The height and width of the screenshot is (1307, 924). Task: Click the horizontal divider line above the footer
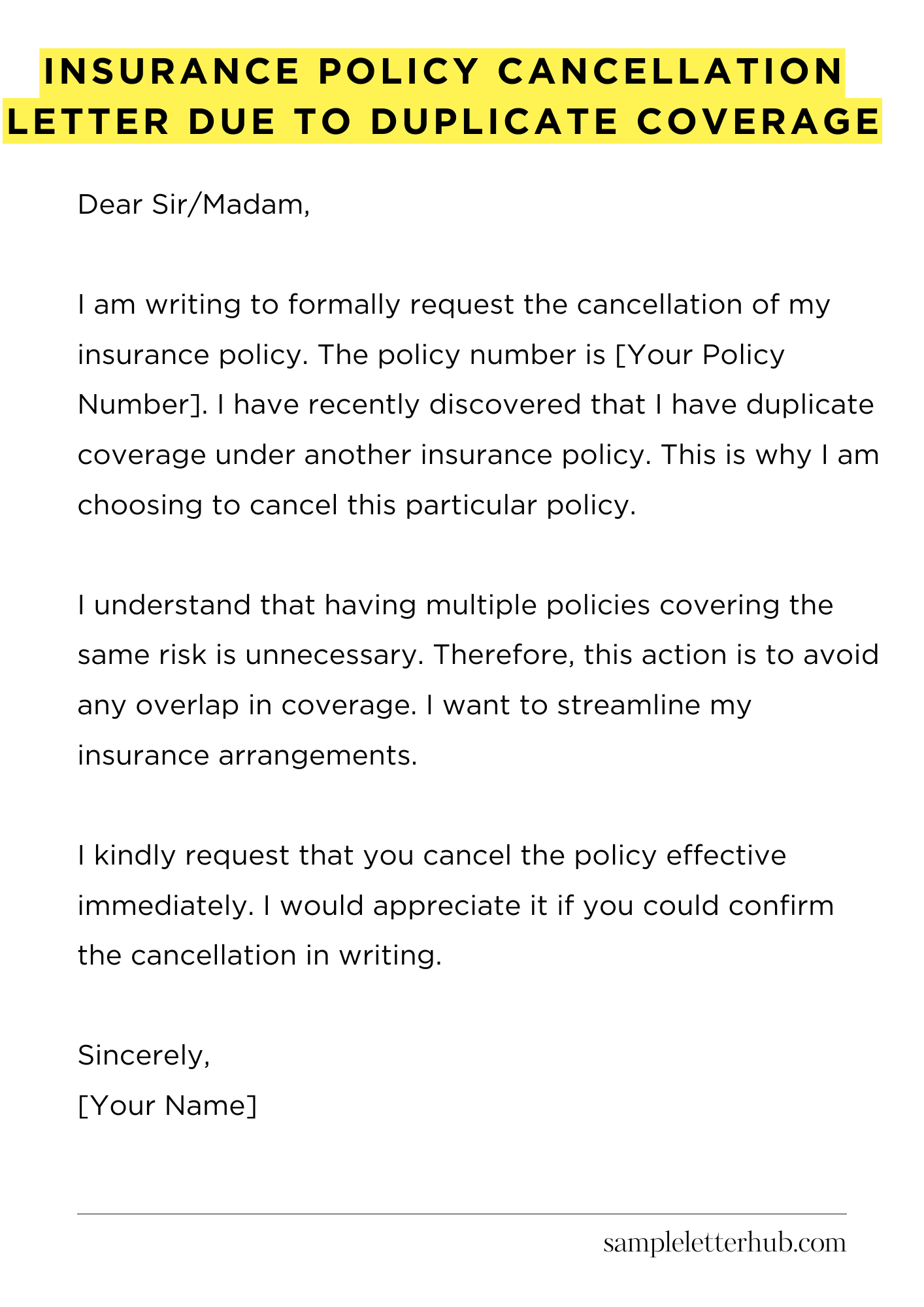pos(461,1214)
